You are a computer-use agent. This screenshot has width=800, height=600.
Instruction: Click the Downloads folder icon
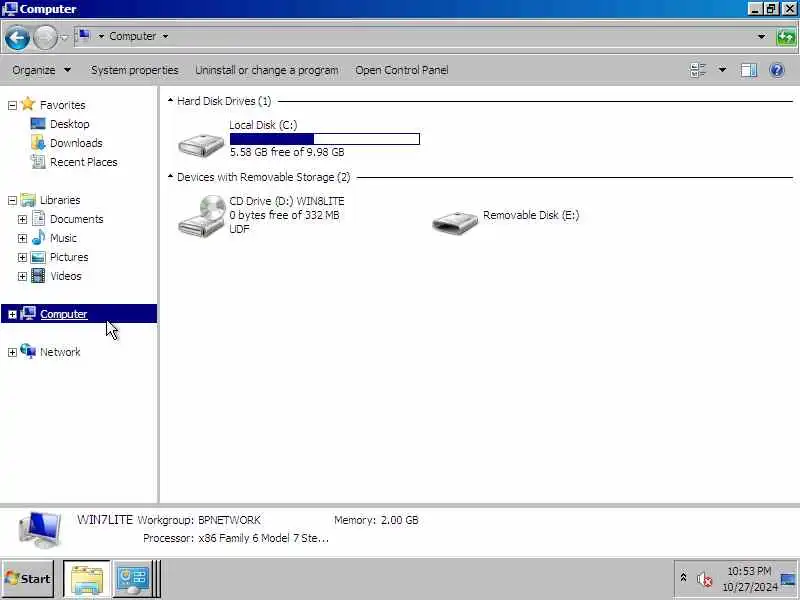point(38,143)
